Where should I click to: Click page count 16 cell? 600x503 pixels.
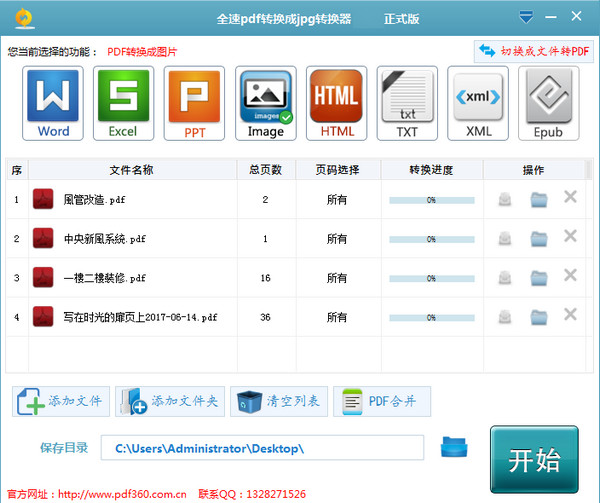coord(266,278)
